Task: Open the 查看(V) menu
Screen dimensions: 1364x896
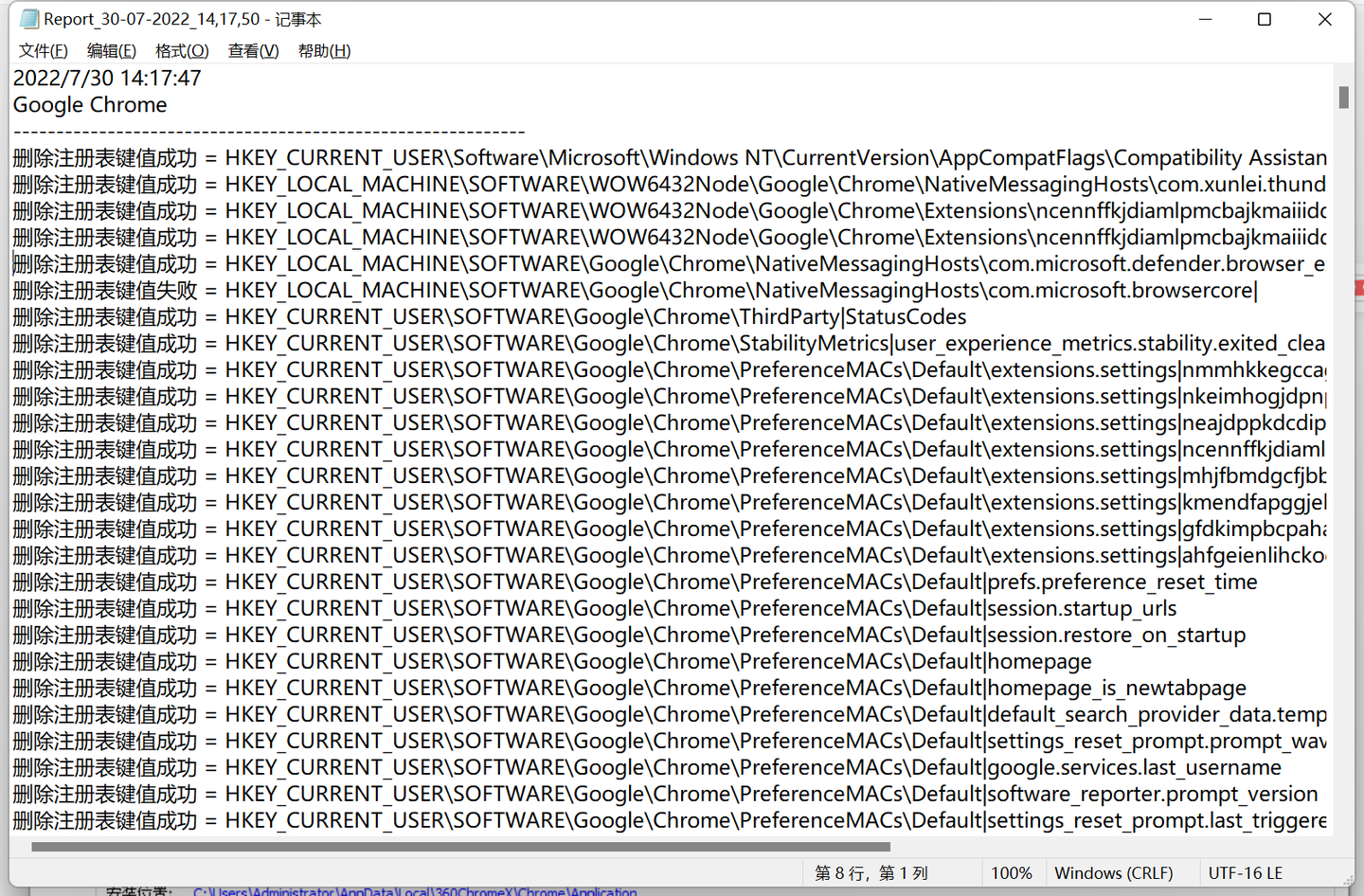Action: click(x=253, y=51)
